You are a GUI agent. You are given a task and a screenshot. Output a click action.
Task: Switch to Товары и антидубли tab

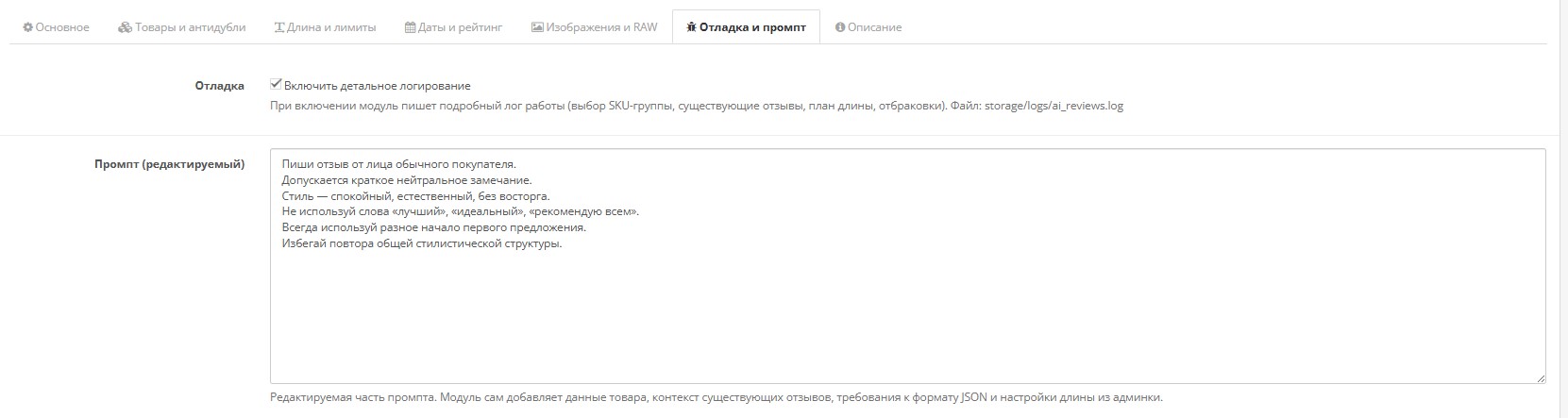pos(190,27)
